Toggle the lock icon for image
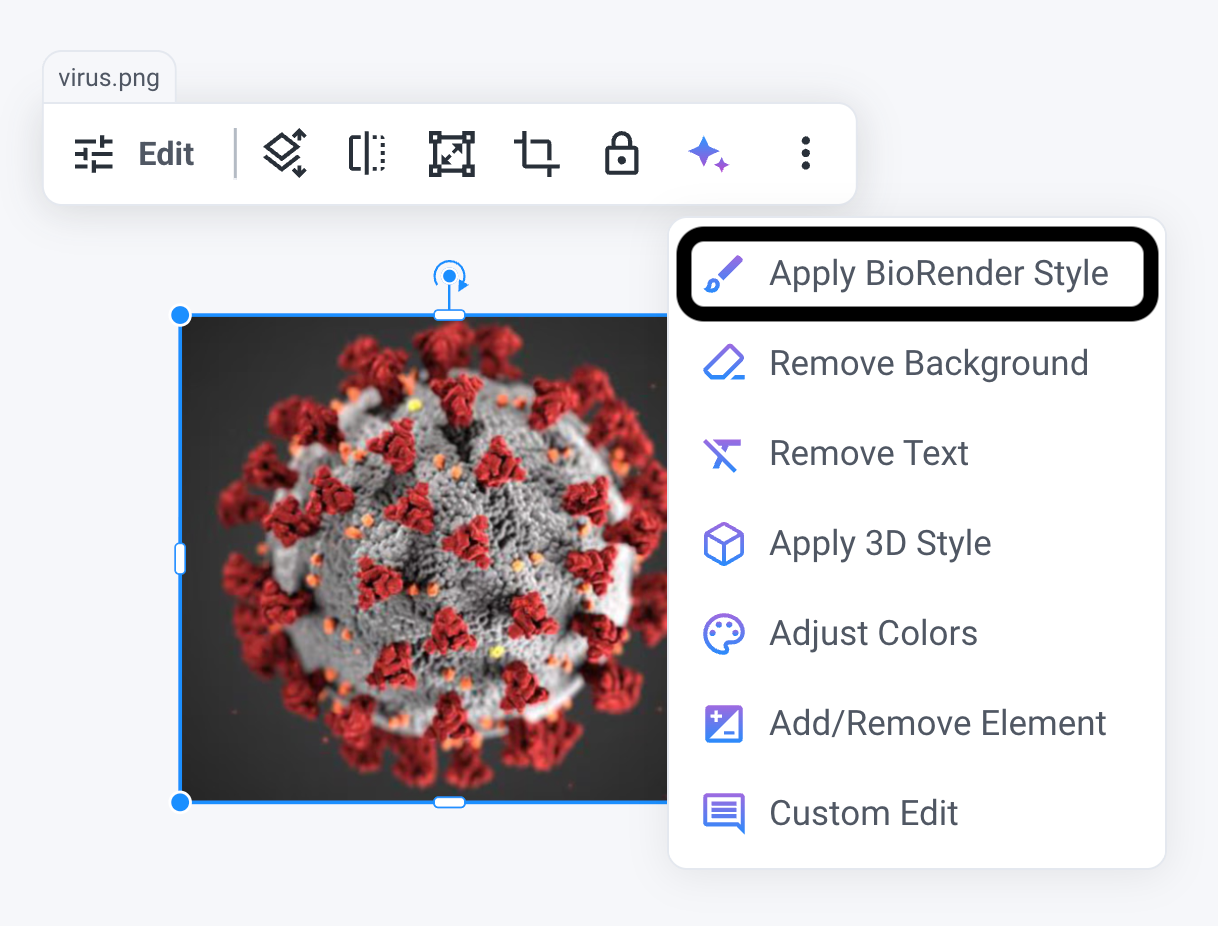The height and width of the screenshot is (926, 1218). pos(621,154)
